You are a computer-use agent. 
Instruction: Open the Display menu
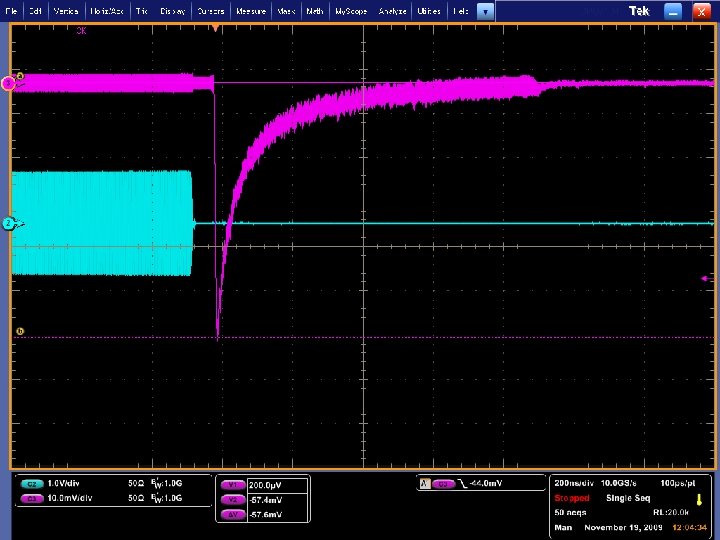tap(173, 11)
